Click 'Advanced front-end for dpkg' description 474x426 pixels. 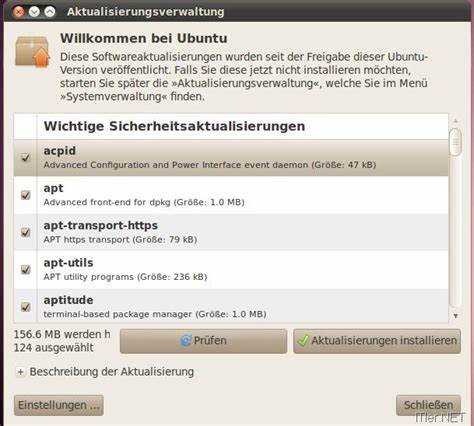pyautogui.click(x=107, y=202)
